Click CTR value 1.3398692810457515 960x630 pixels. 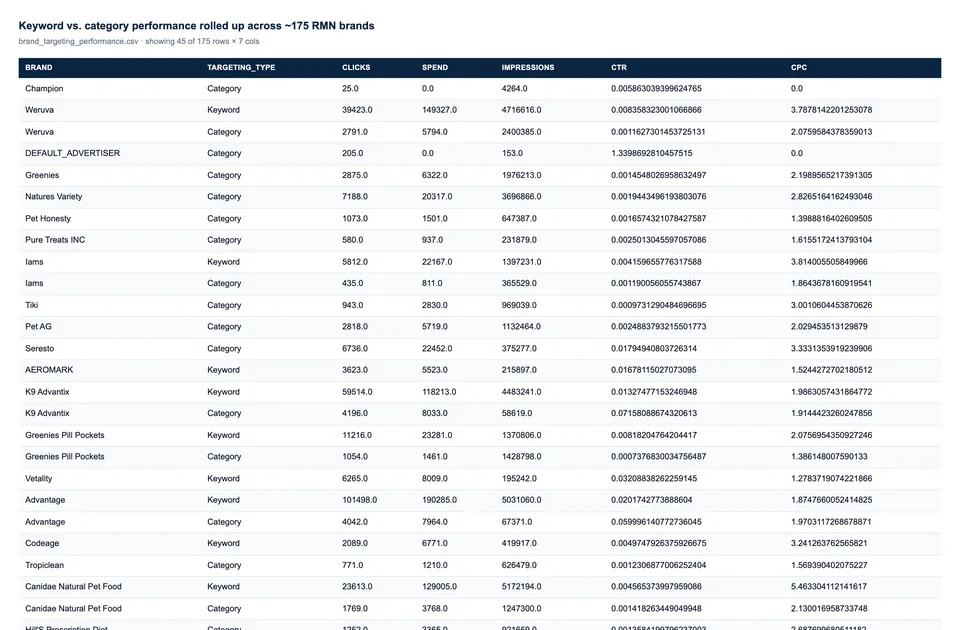(x=651, y=153)
